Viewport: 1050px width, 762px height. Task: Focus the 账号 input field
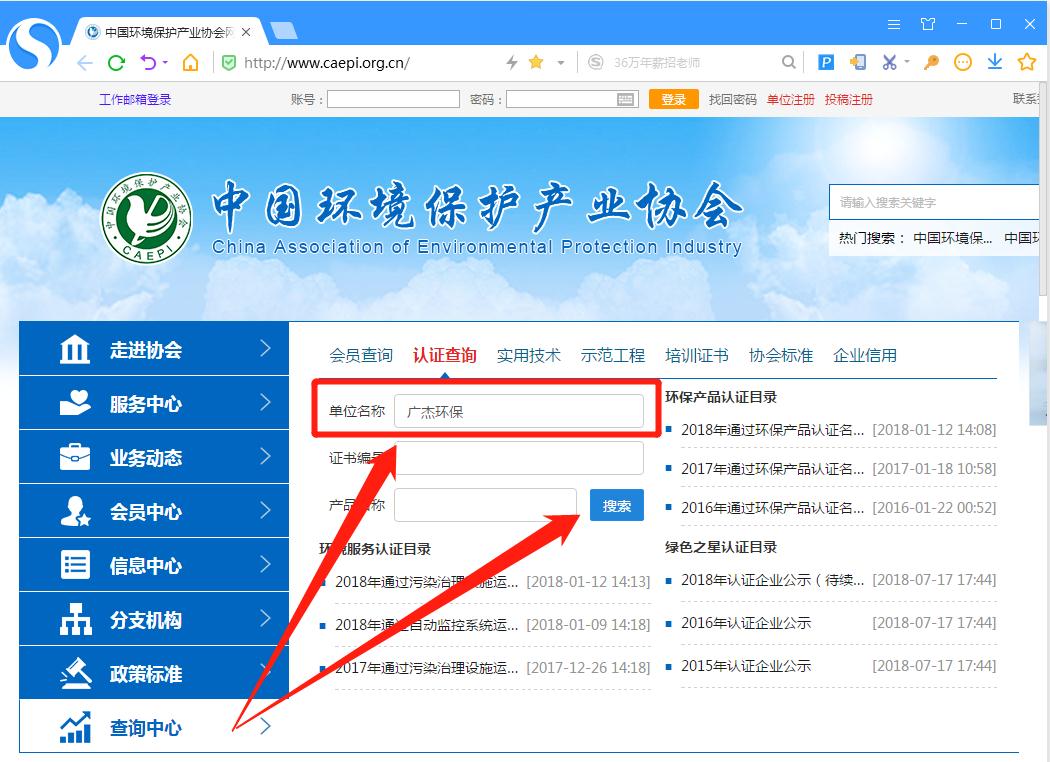[x=393, y=100]
